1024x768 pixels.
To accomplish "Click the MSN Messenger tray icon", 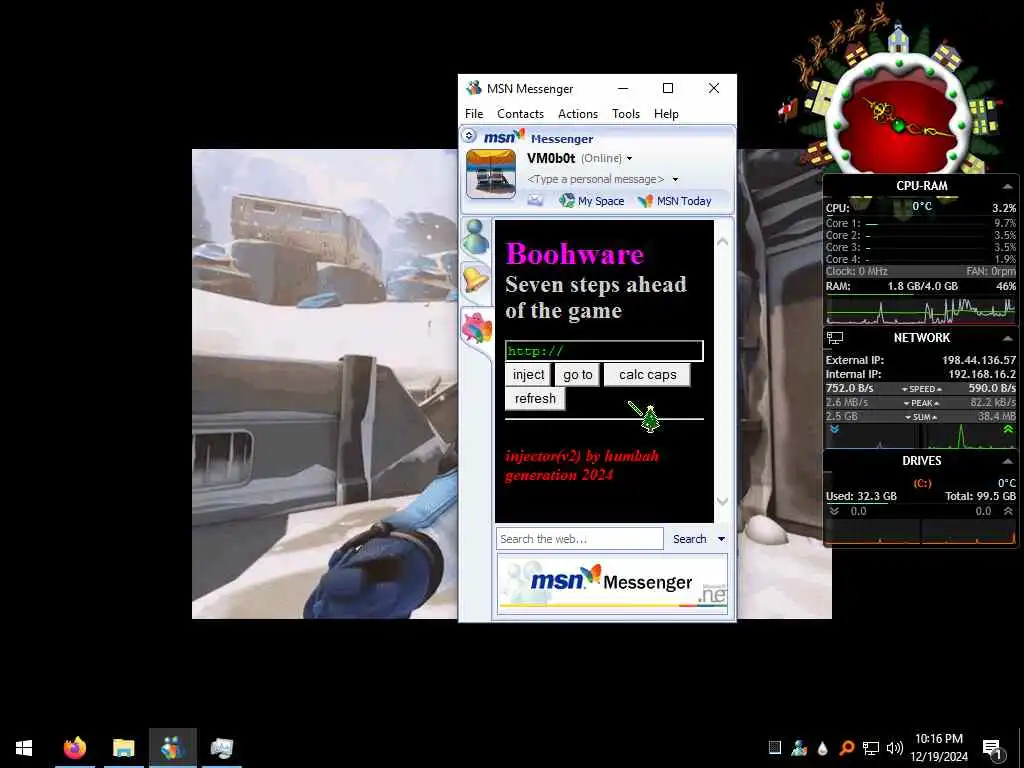I will 799,748.
